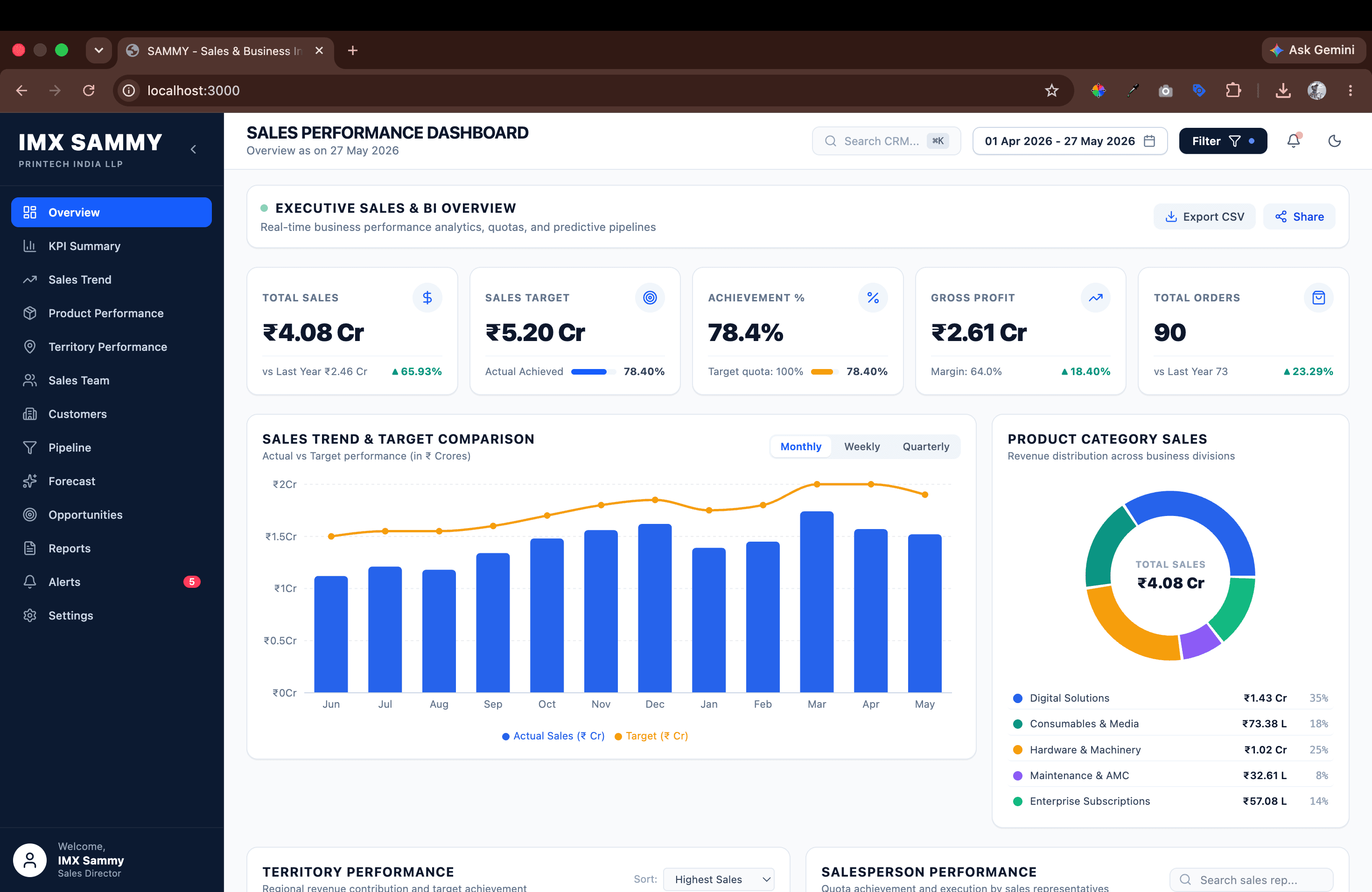
Task: Click the Share button
Action: point(1299,216)
